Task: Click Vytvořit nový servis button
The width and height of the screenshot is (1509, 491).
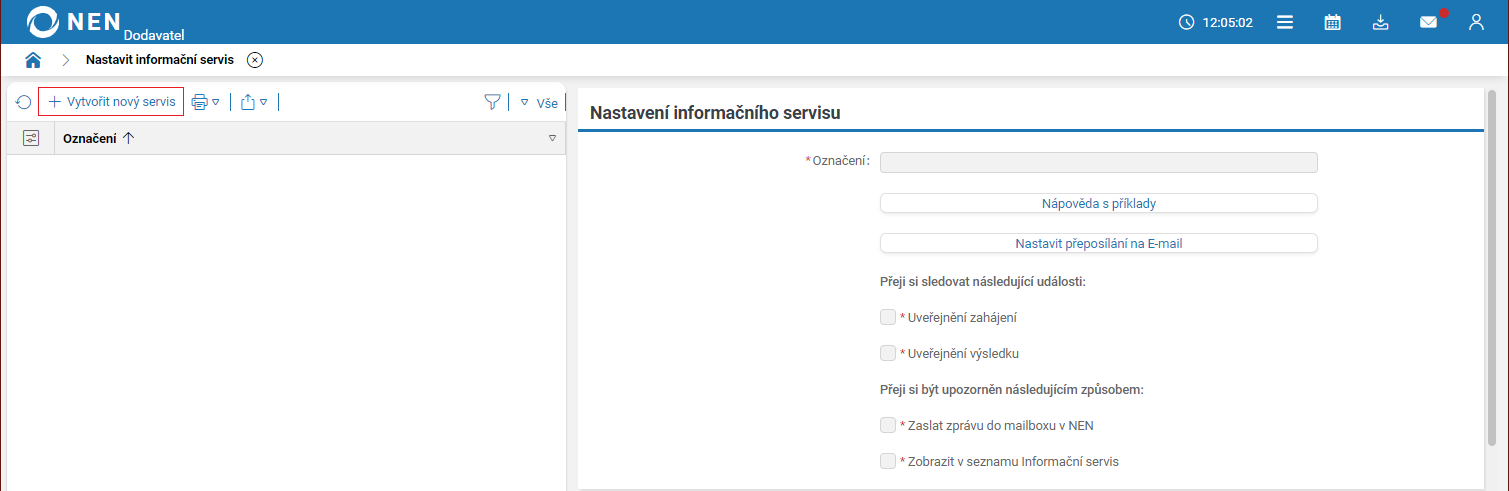Action: pyautogui.click(x=111, y=102)
